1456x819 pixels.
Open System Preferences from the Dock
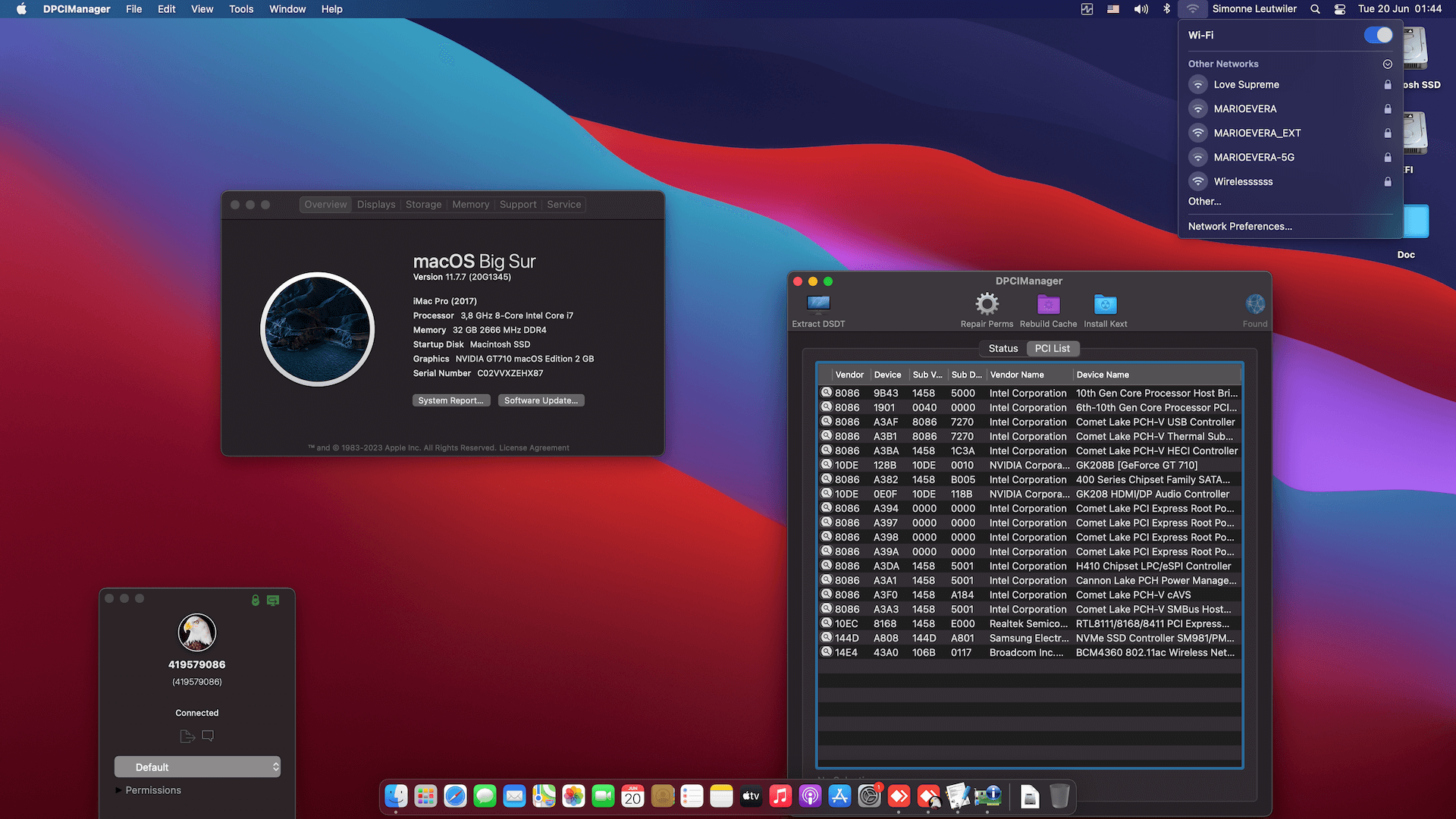[869, 795]
